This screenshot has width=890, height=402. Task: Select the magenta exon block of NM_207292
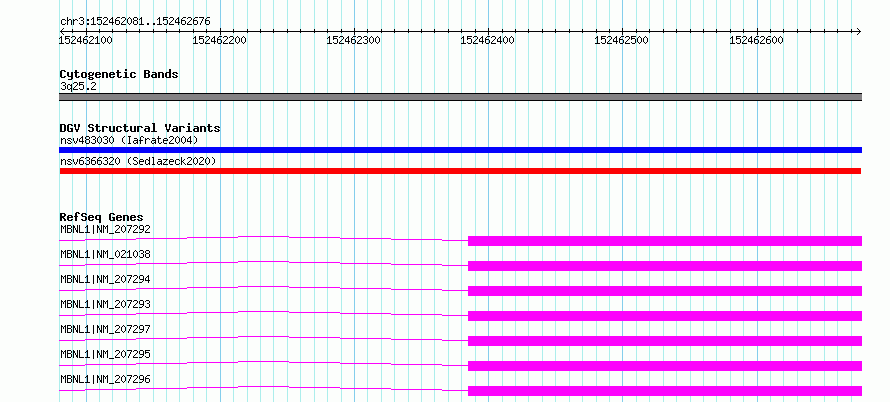(665, 241)
